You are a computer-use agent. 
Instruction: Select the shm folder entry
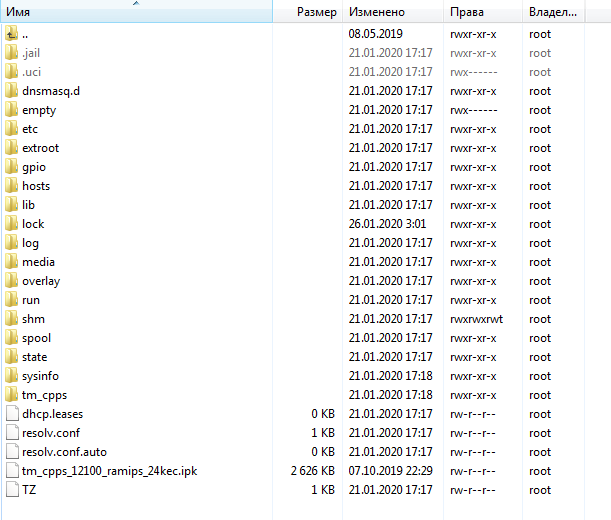pyautogui.click(x=33, y=319)
